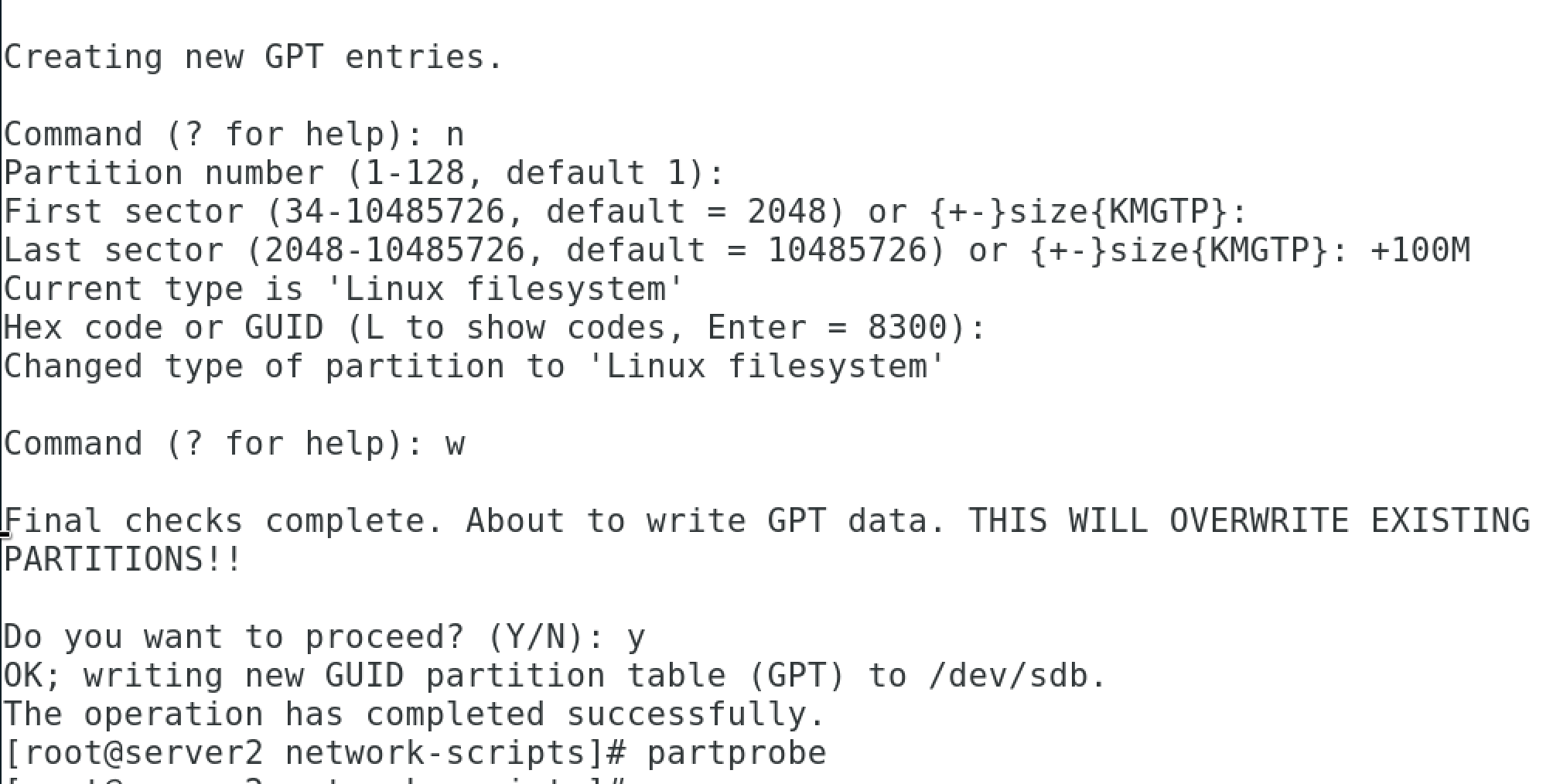Click the 'PARTITIONS!!' word
Screen dimensions: 1553x784
point(124,560)
